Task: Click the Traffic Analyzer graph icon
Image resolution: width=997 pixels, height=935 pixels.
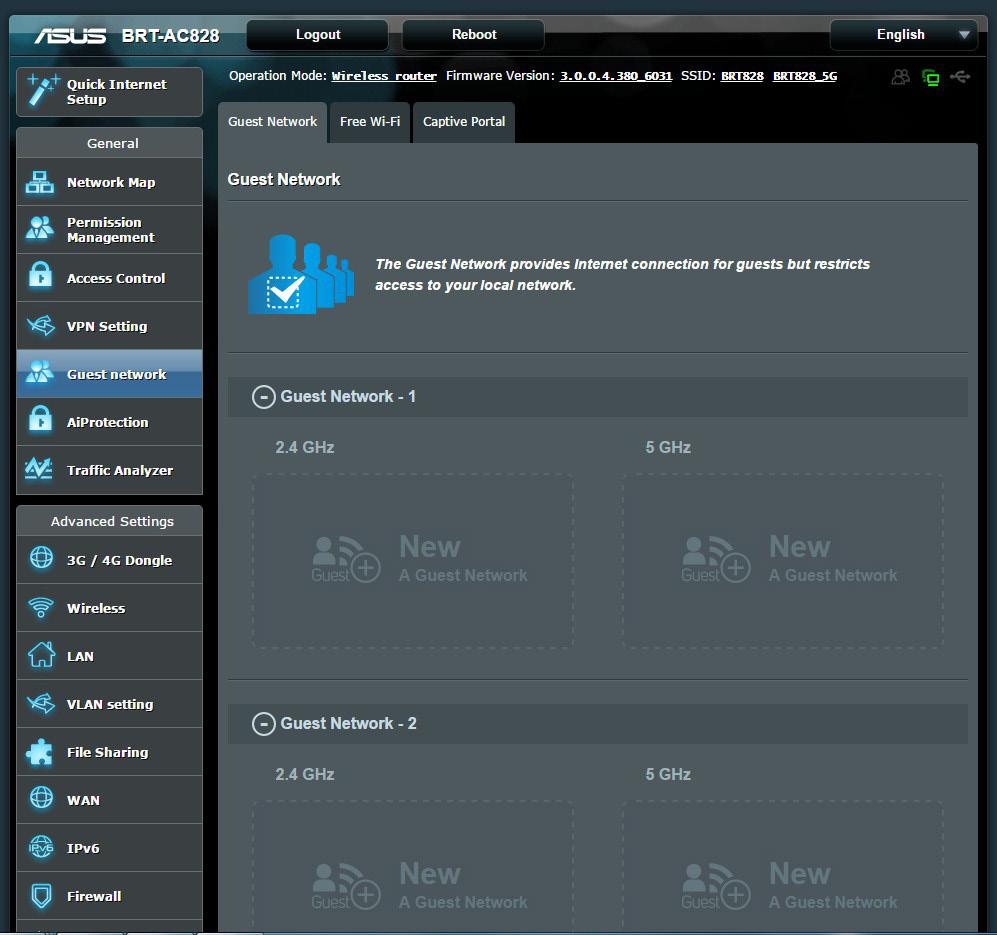Action: (39, 469)
